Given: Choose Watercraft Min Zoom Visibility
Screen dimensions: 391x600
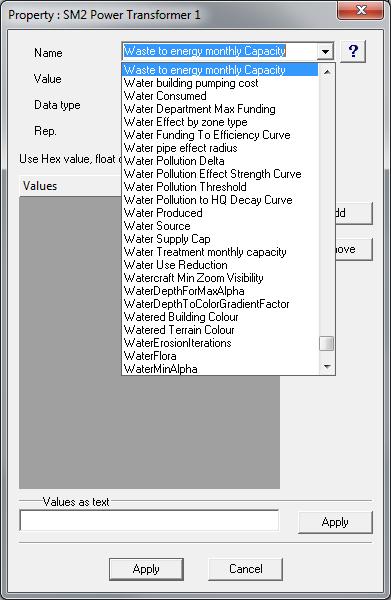Looking at the screenshot, I should pos(220,278).
